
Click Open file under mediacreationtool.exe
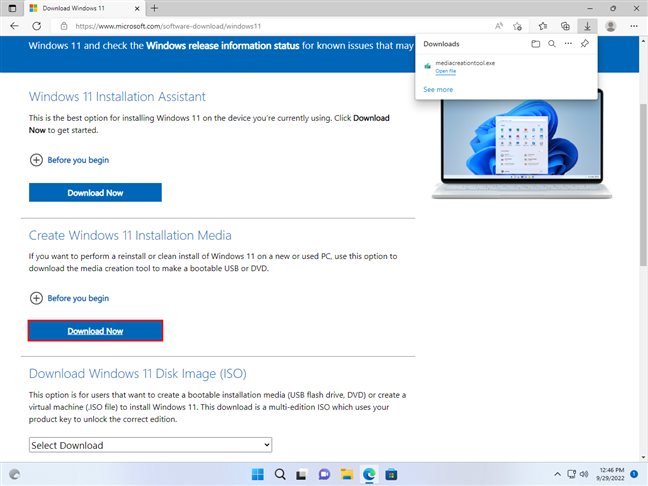pos(446,71)
